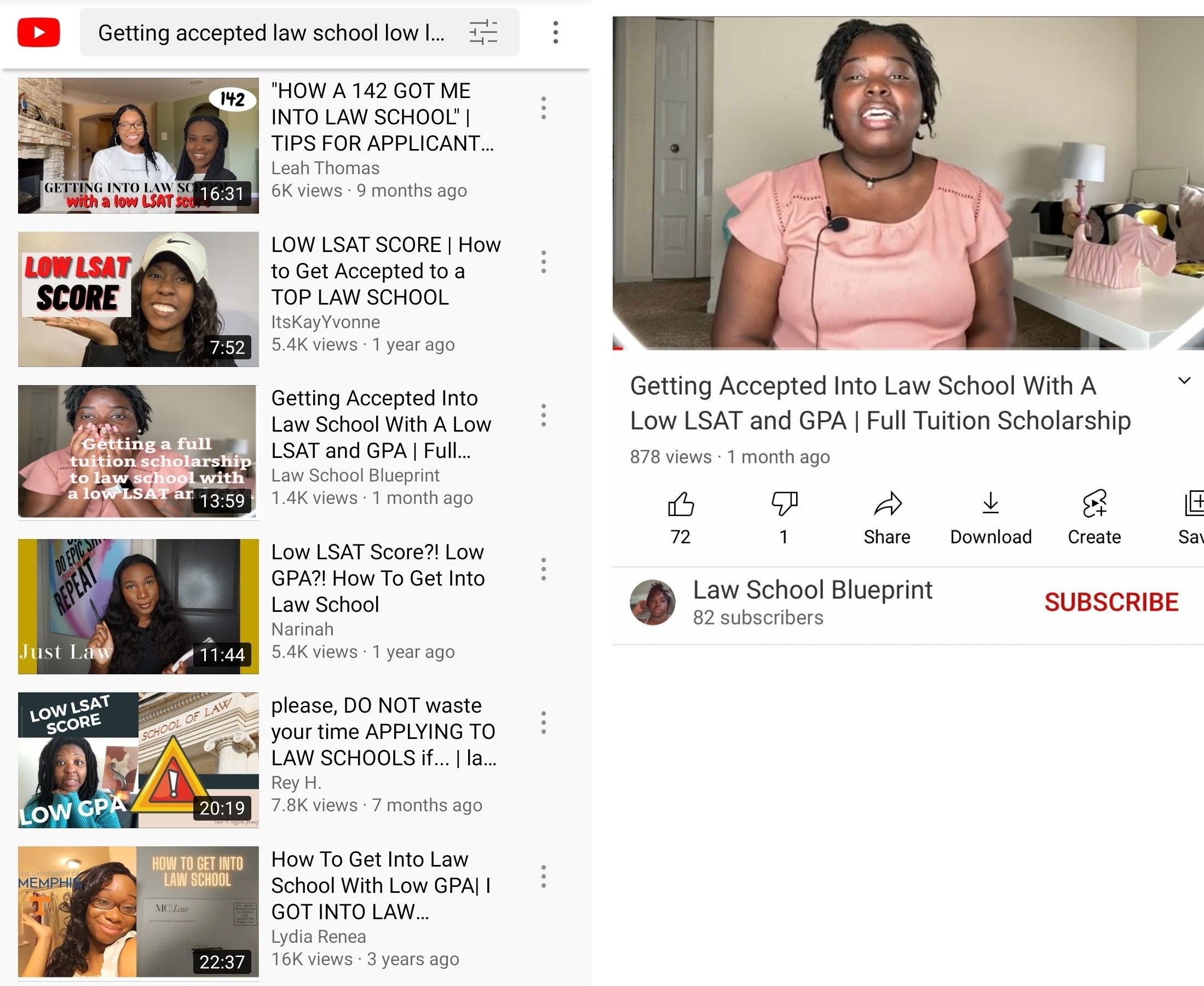
Task: Open the LOW LSAT SCORE thumbnail
Action: click(138, 299)
